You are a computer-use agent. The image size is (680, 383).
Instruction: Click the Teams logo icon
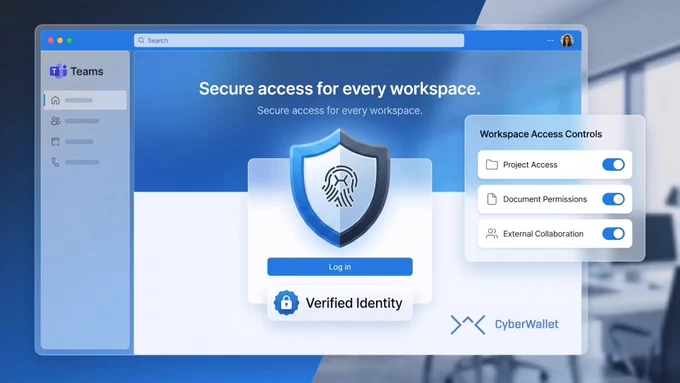coord(58,71)
